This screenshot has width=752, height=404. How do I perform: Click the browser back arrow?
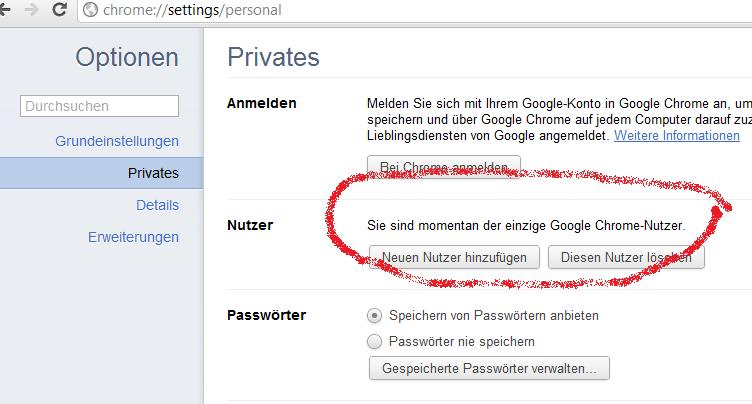click(5, 9)
